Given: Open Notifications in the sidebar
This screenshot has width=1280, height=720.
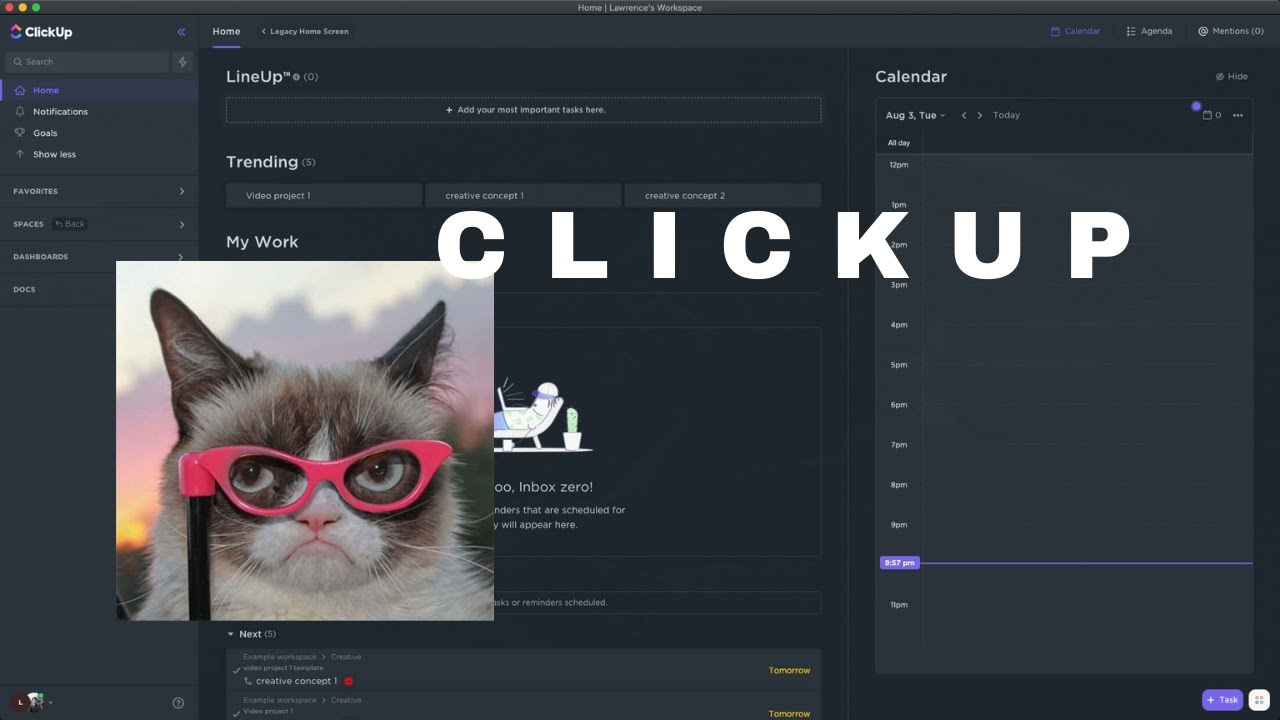Looking at the screenshot, I should tap(60, 112).
